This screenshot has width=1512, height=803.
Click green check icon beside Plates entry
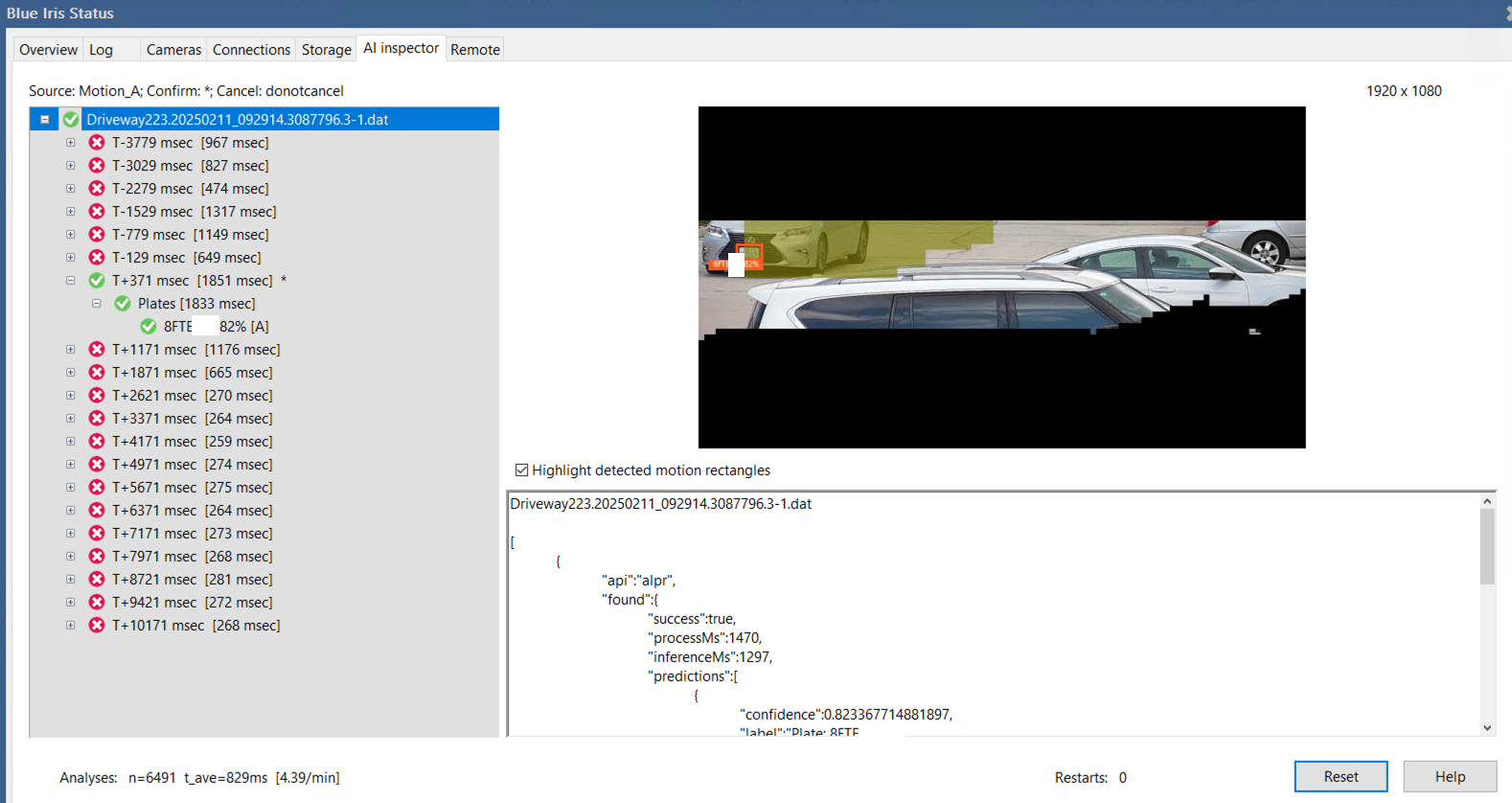pos(123,304)
